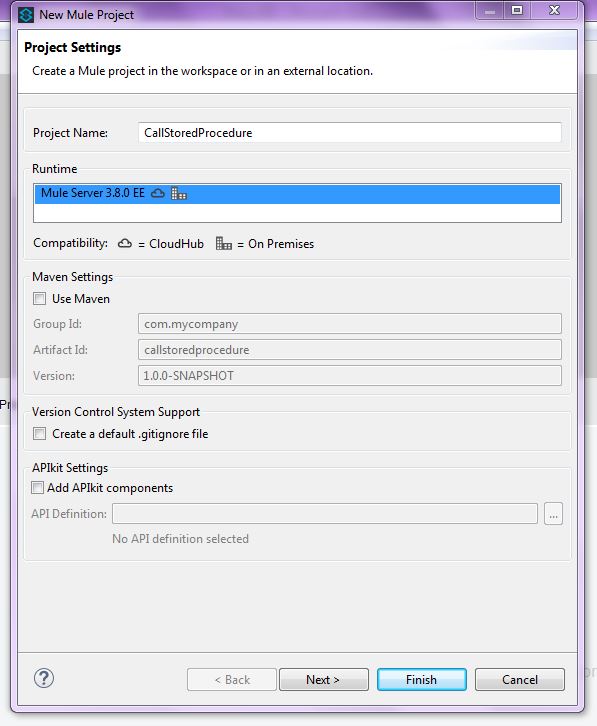Click the 'Project Name:' label

coord(70,133)
